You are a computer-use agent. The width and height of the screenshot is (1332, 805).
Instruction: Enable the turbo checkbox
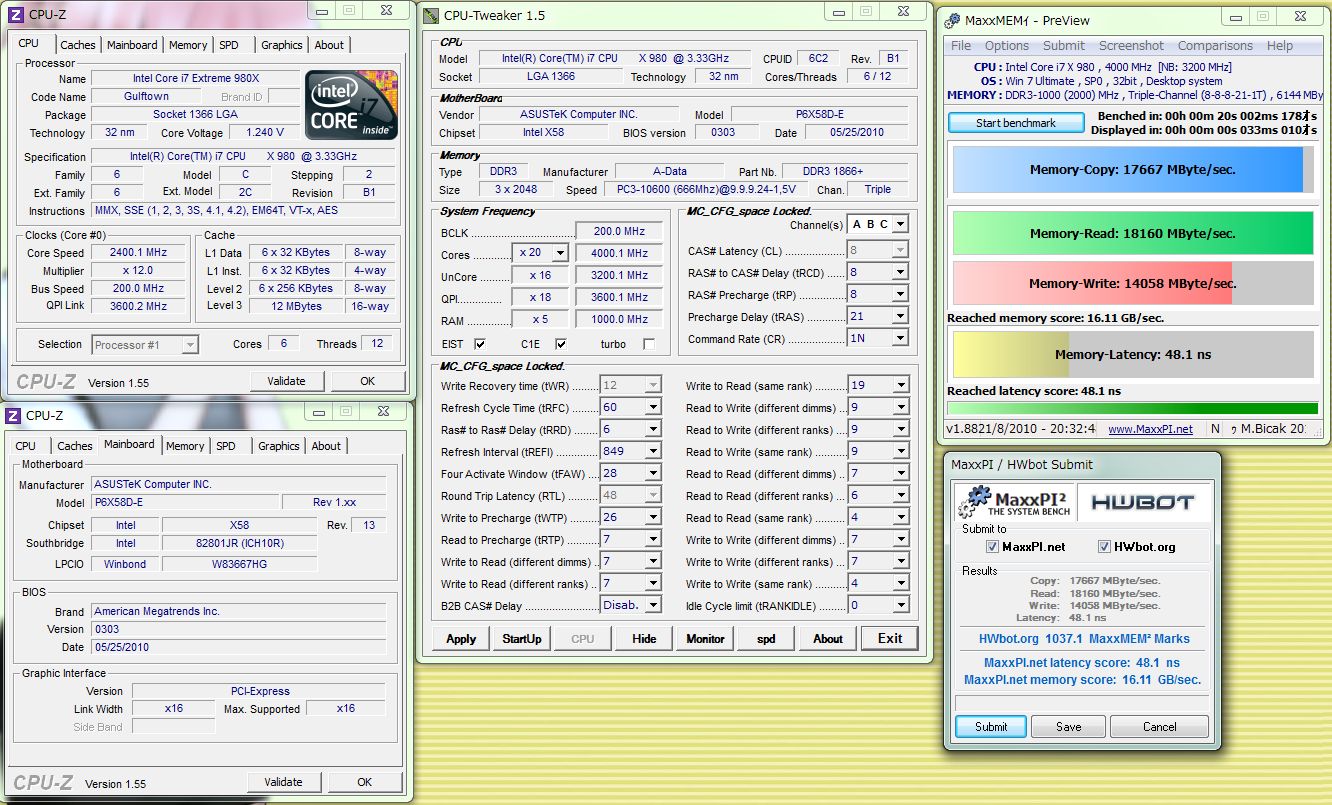649,344
